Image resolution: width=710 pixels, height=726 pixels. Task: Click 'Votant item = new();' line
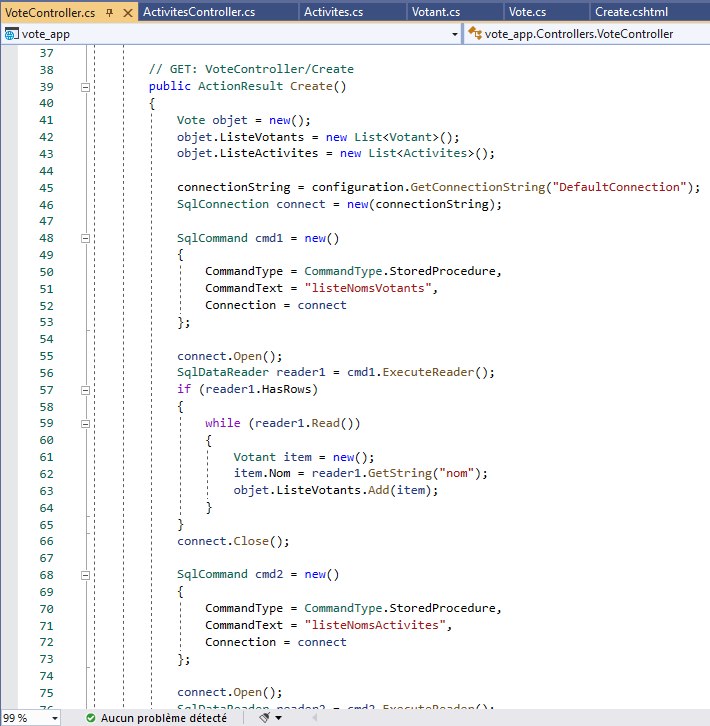304,457
